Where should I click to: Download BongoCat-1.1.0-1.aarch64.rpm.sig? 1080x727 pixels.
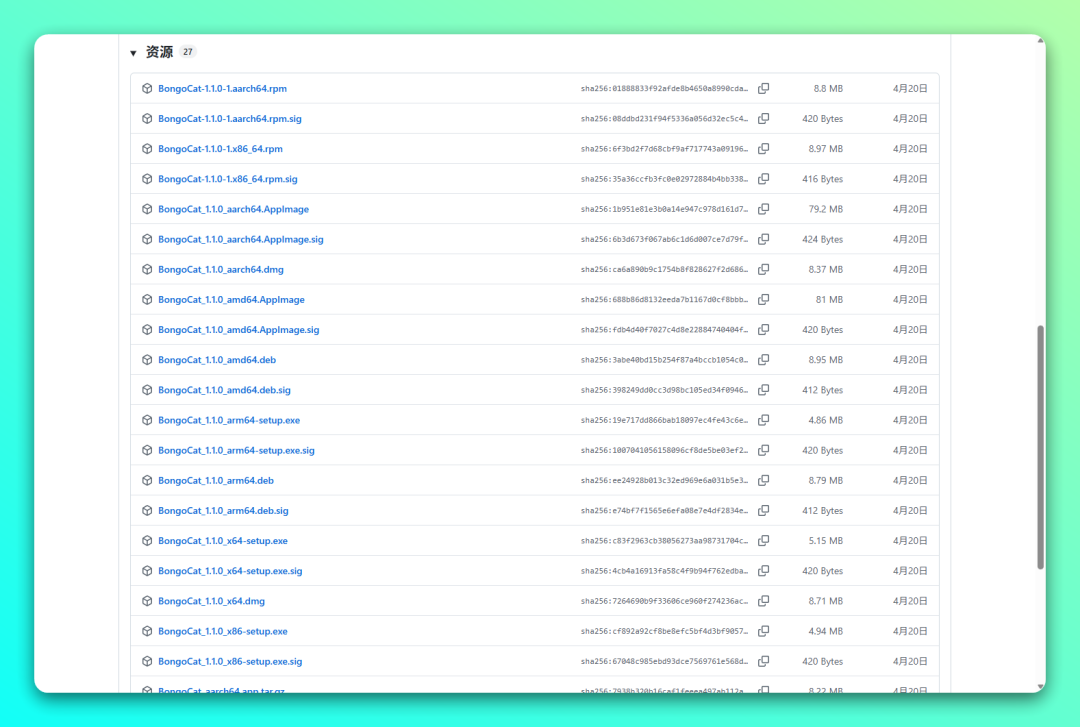(230, 119)
